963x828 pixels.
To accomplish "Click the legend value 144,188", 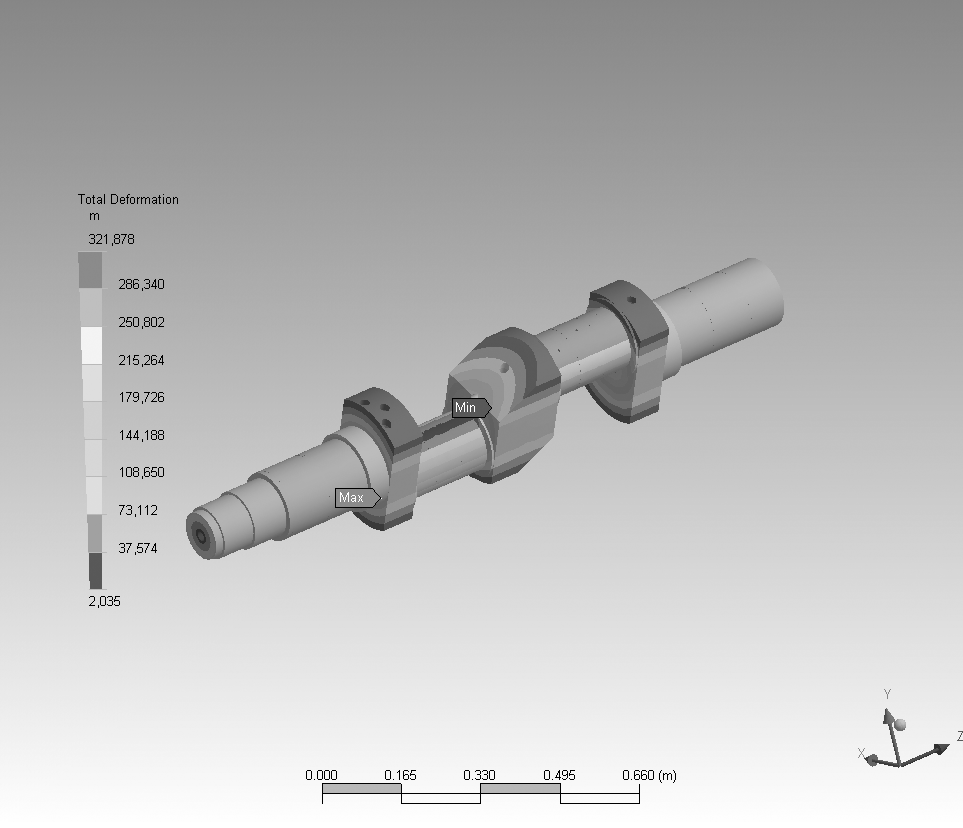I will click(141, 435).
